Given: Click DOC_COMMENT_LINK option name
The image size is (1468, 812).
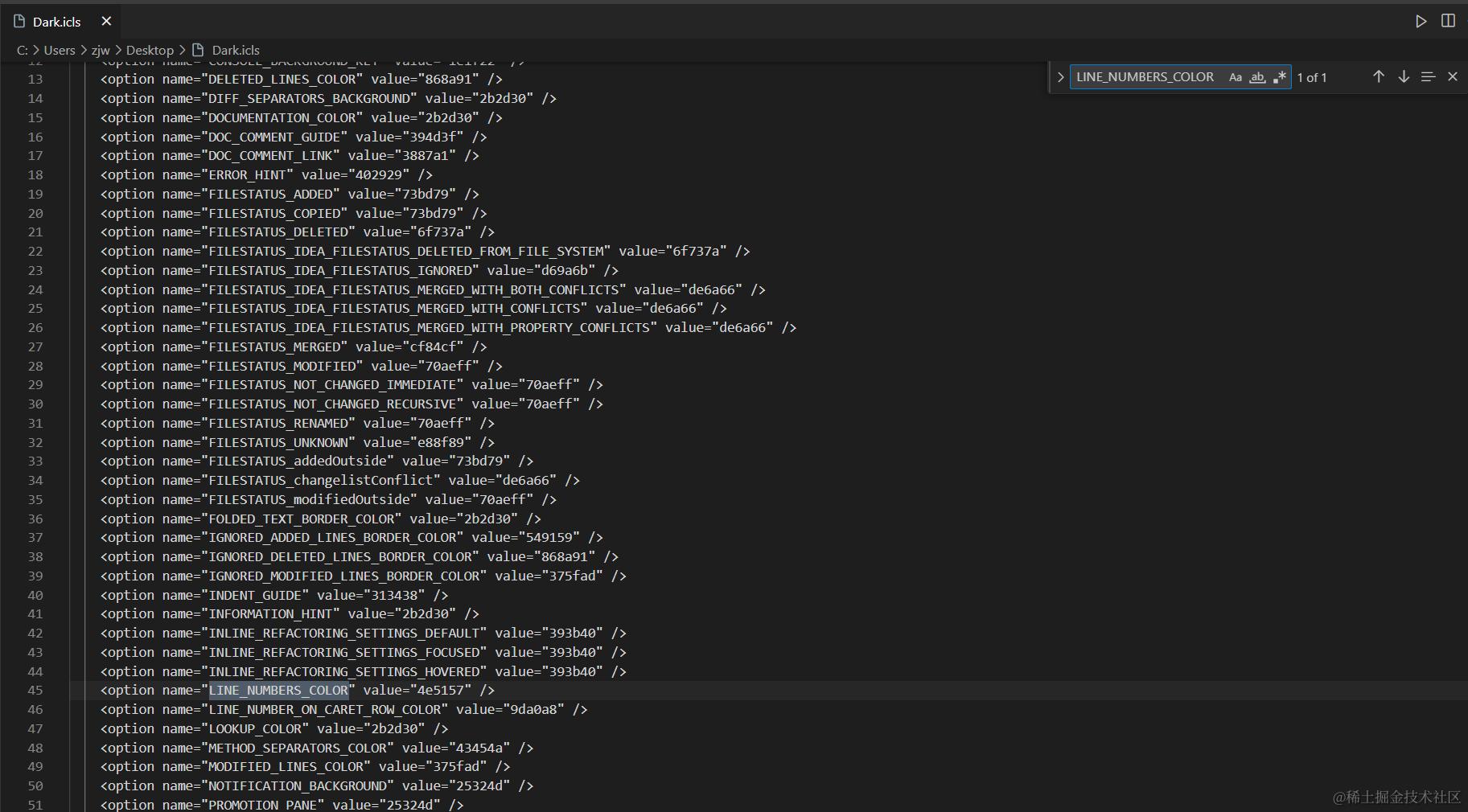Looking at the screenshot, I should [270, 155].
